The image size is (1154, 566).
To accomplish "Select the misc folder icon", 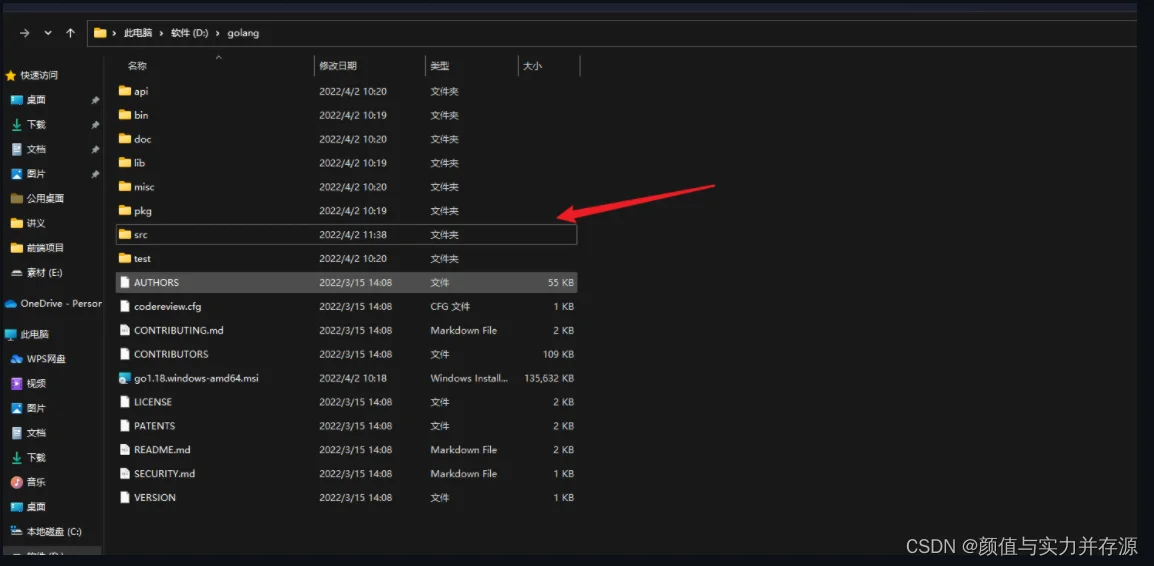I will [124, 187].
